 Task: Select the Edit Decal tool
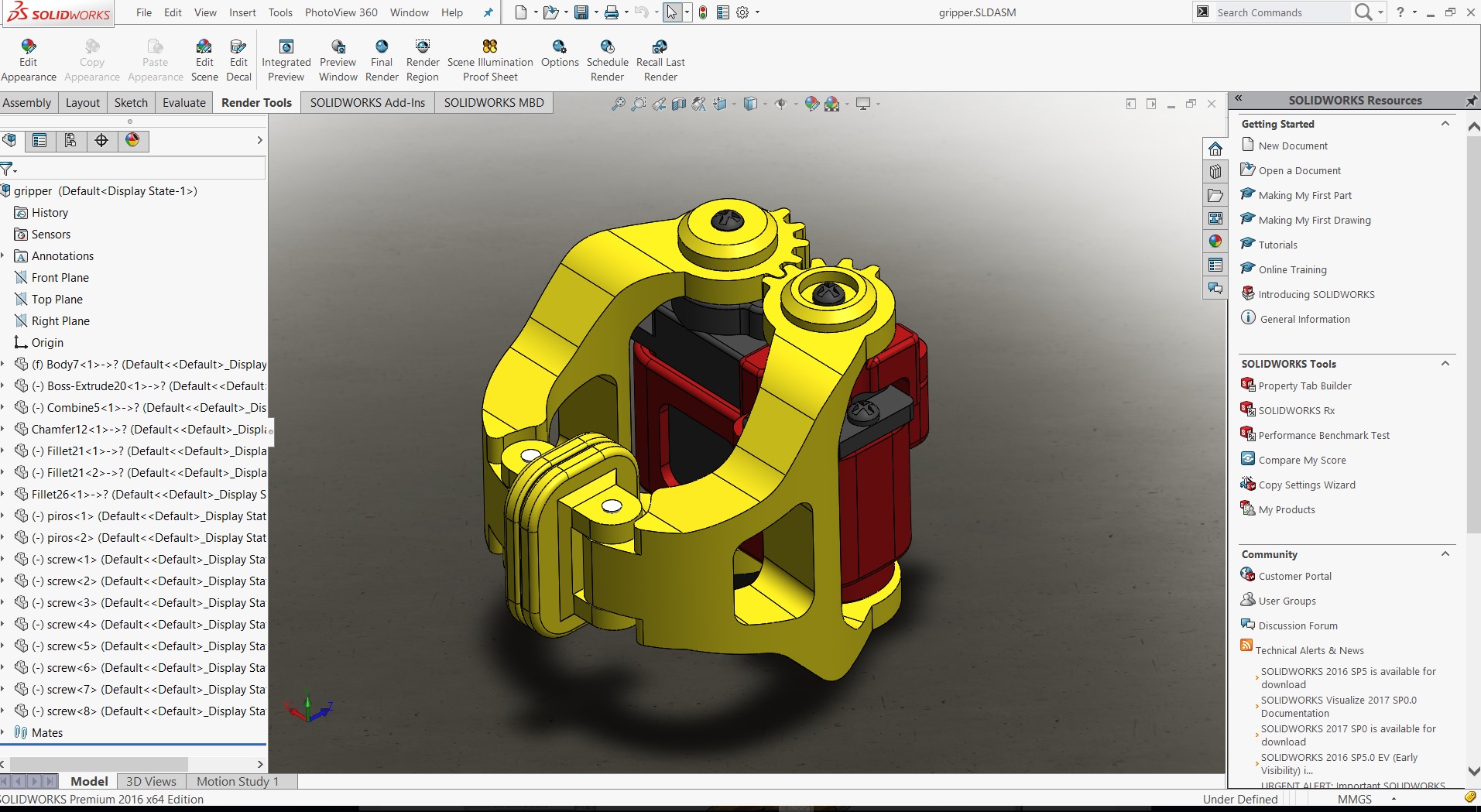point(238,60)
